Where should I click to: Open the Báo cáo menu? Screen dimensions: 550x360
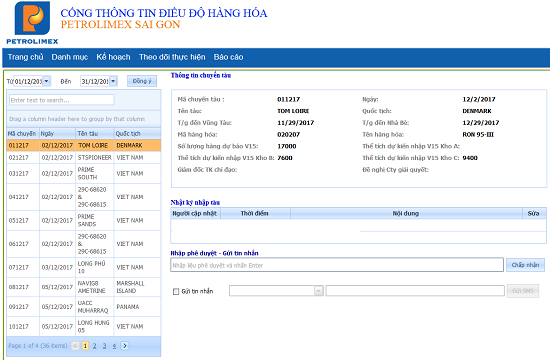click(228, 57)
